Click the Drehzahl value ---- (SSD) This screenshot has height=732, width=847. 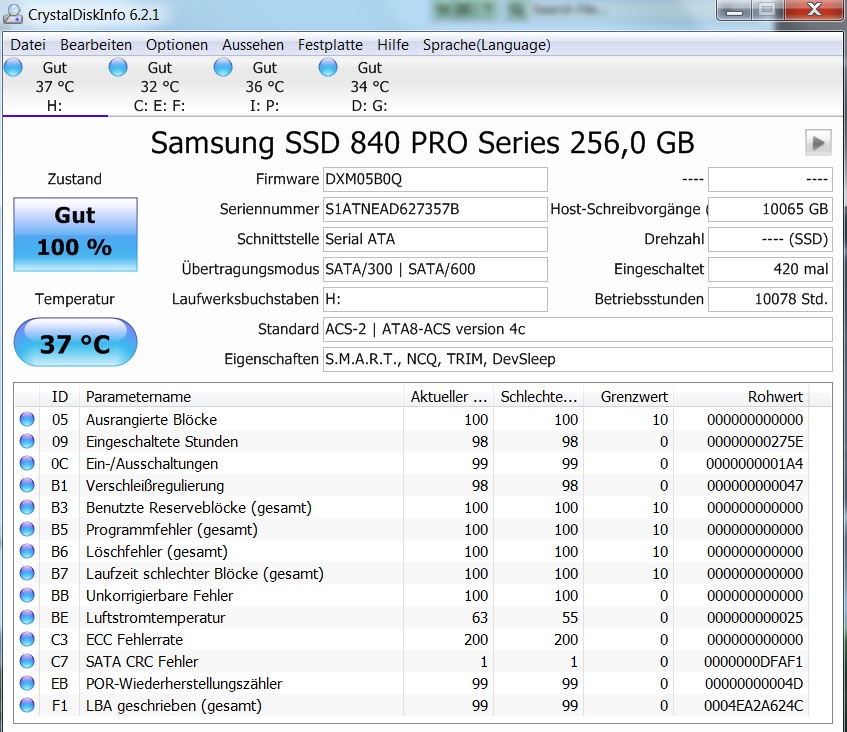pos(770,239)
